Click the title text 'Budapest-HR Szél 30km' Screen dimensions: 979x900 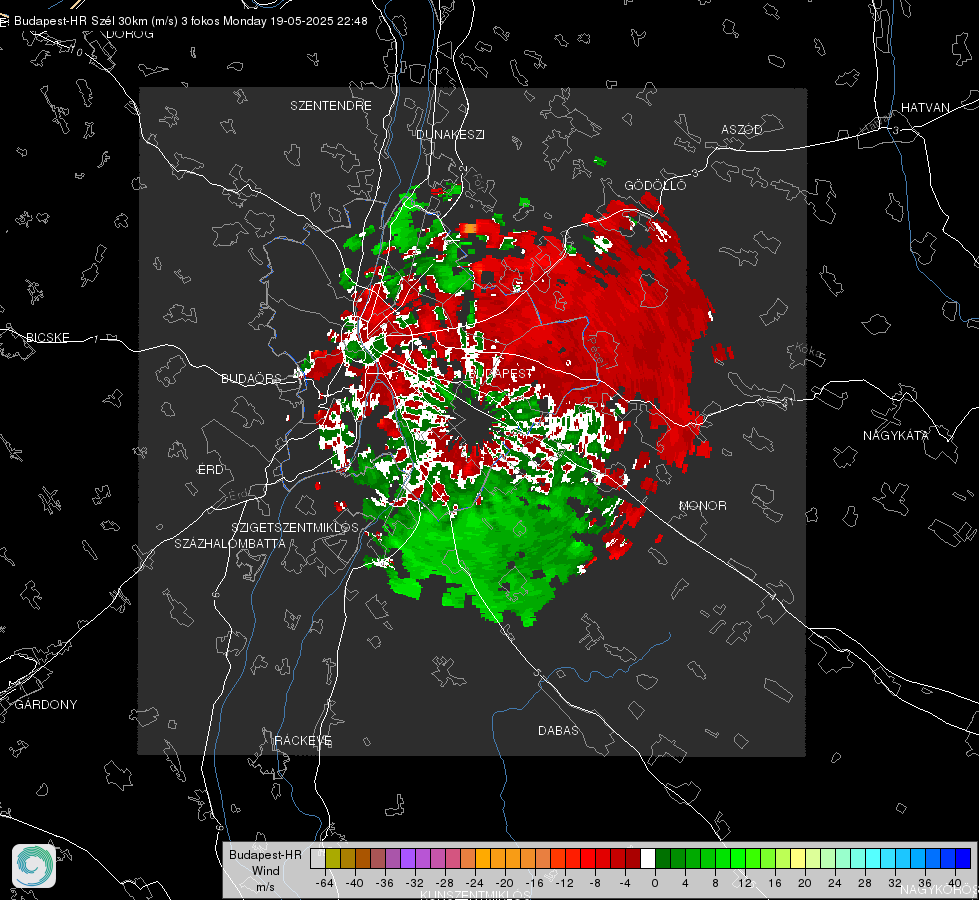click(x=81, y=21)
